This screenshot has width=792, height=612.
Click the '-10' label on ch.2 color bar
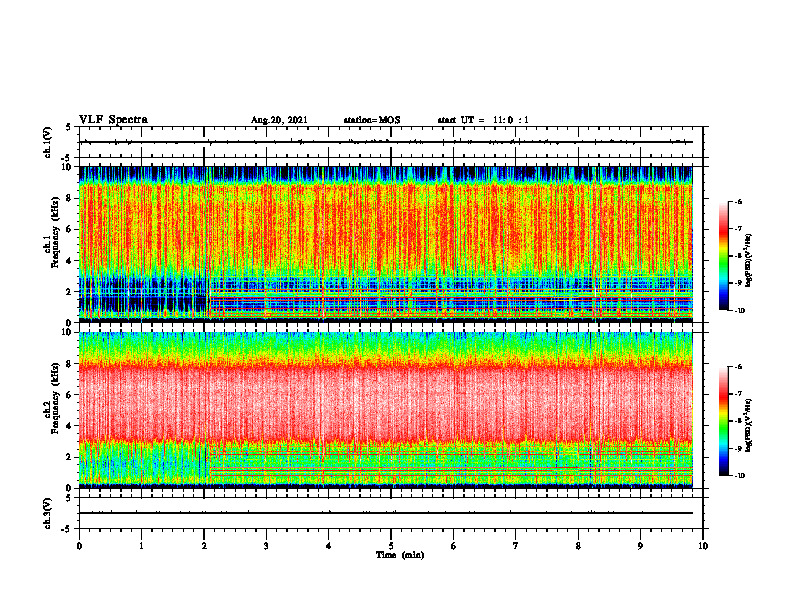[x=740, y=475]
